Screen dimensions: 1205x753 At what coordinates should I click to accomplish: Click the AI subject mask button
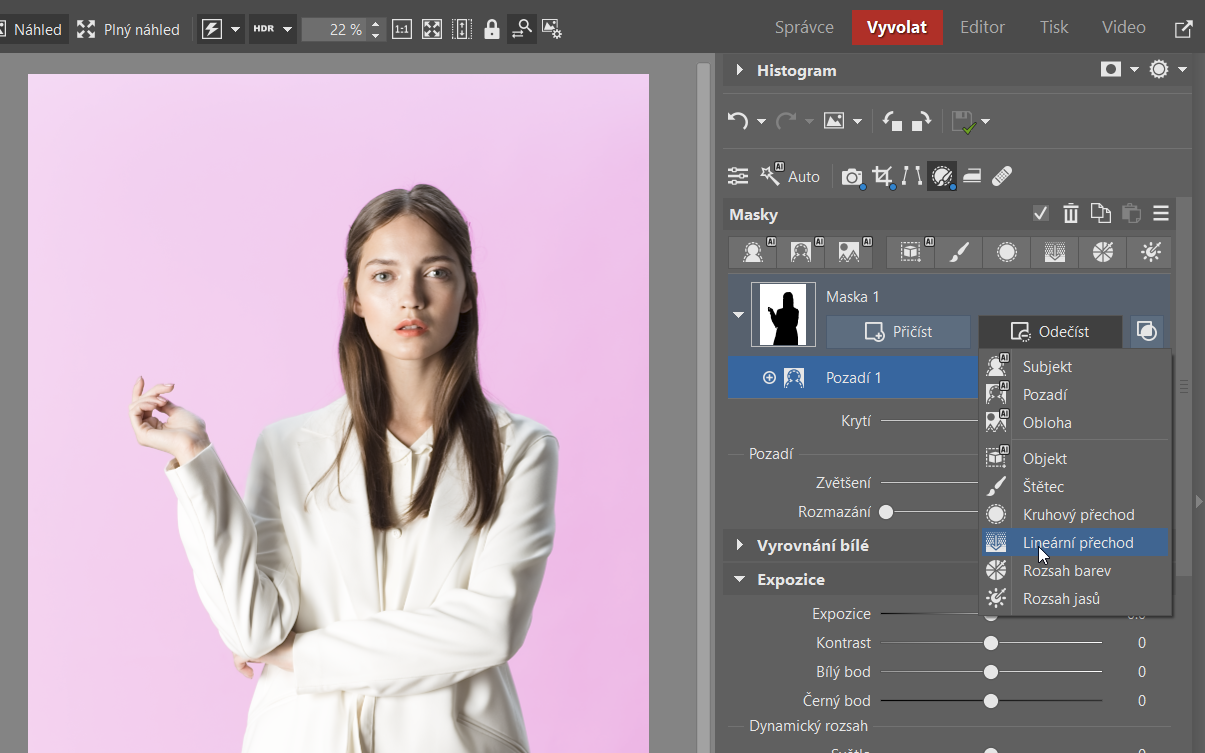[x=753, y=253]
